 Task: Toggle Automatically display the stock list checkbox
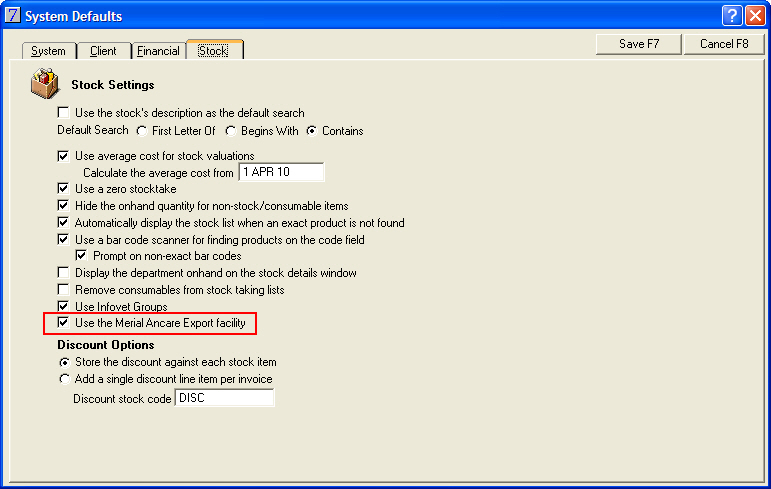pos(63,222)
